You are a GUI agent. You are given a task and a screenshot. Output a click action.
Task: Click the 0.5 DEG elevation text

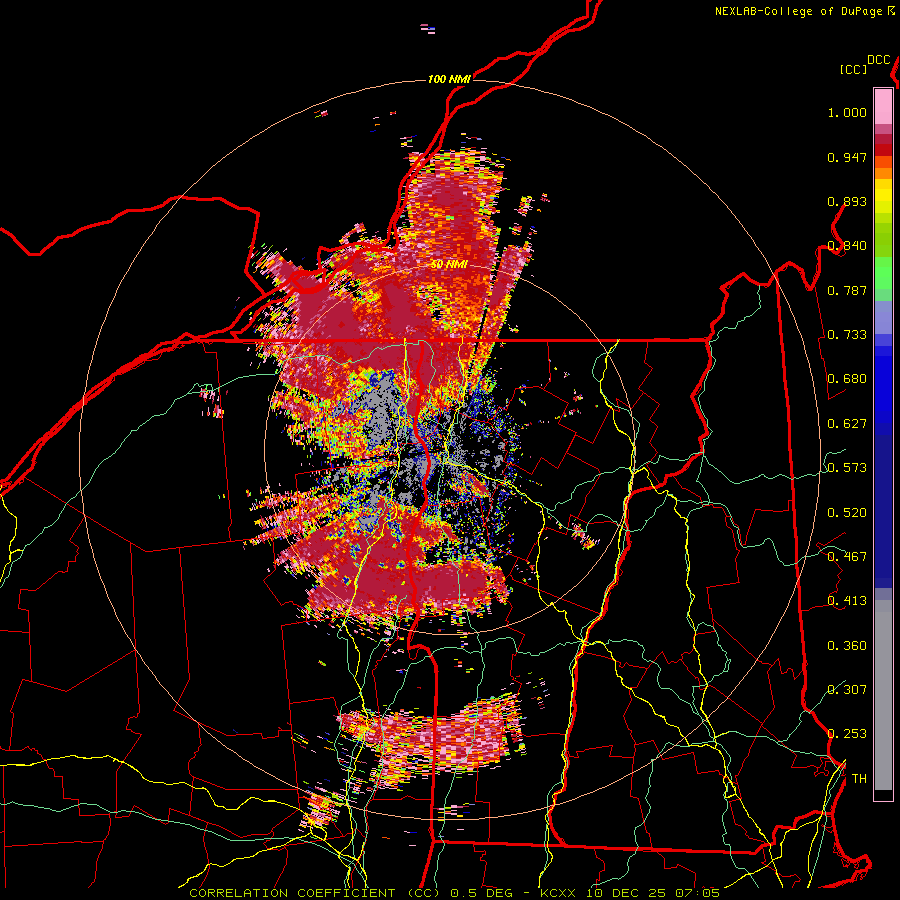click(480, 893)
